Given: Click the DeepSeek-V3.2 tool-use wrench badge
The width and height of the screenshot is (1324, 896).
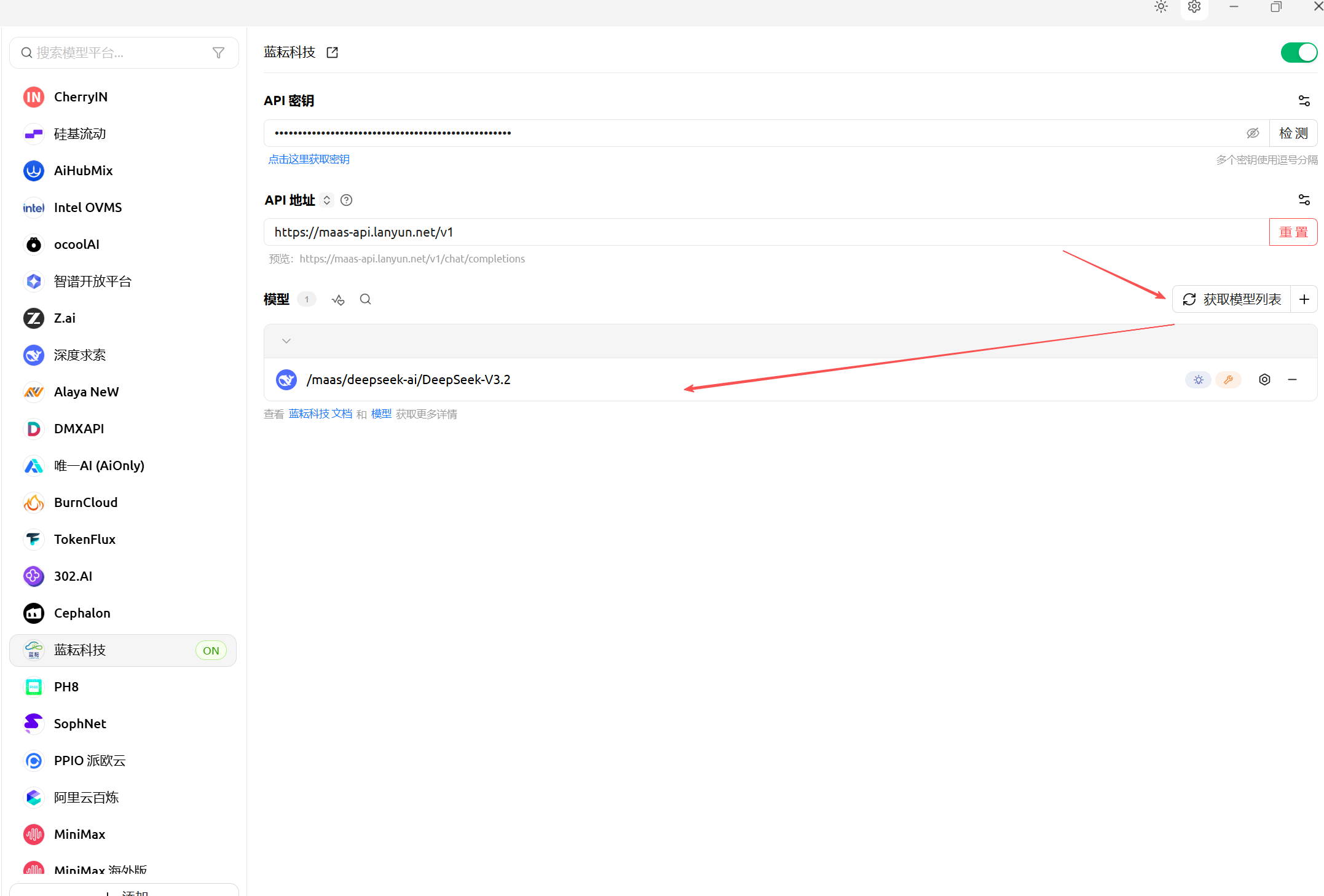Looking at the screenshot, I should point(1229,380).
